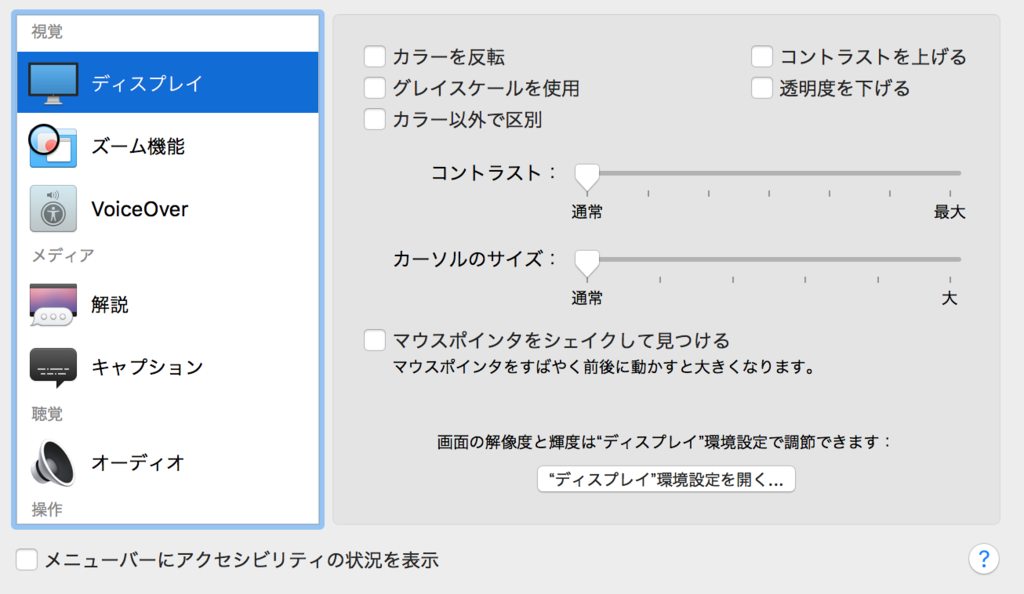Enable コントラストを上げる checkbox
The image size is (1024, 594).
(761, 57)
